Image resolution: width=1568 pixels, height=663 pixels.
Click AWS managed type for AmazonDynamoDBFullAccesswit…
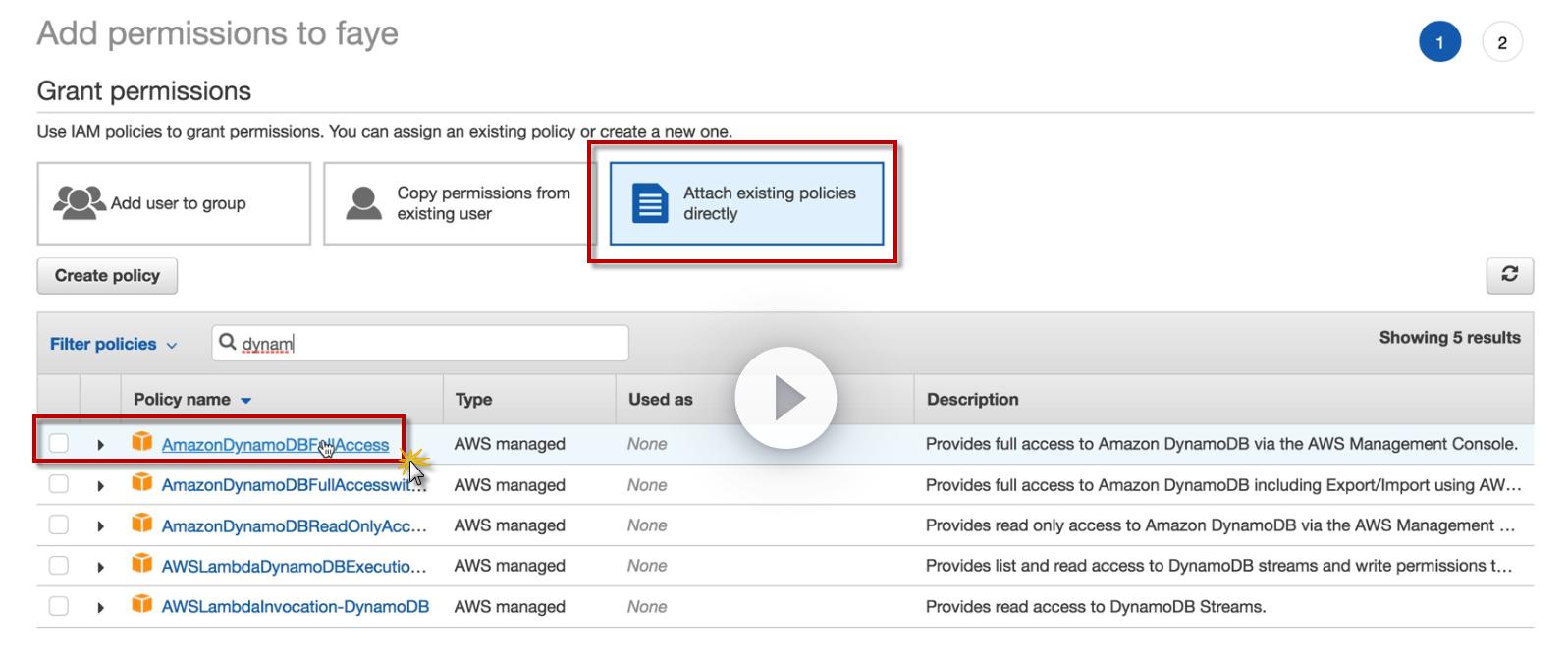click(510, 485)
